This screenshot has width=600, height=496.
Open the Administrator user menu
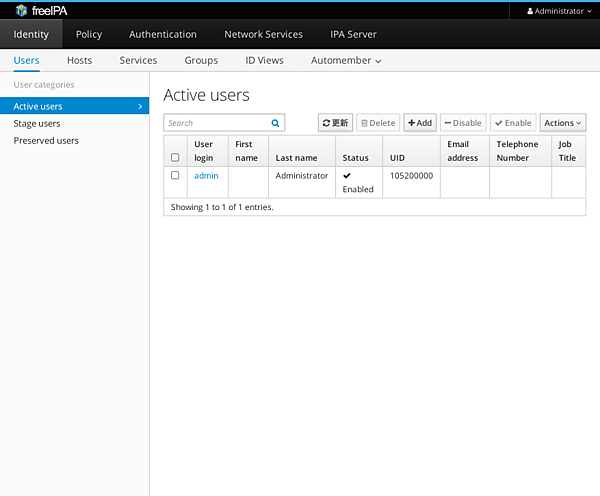pos(558,11)
